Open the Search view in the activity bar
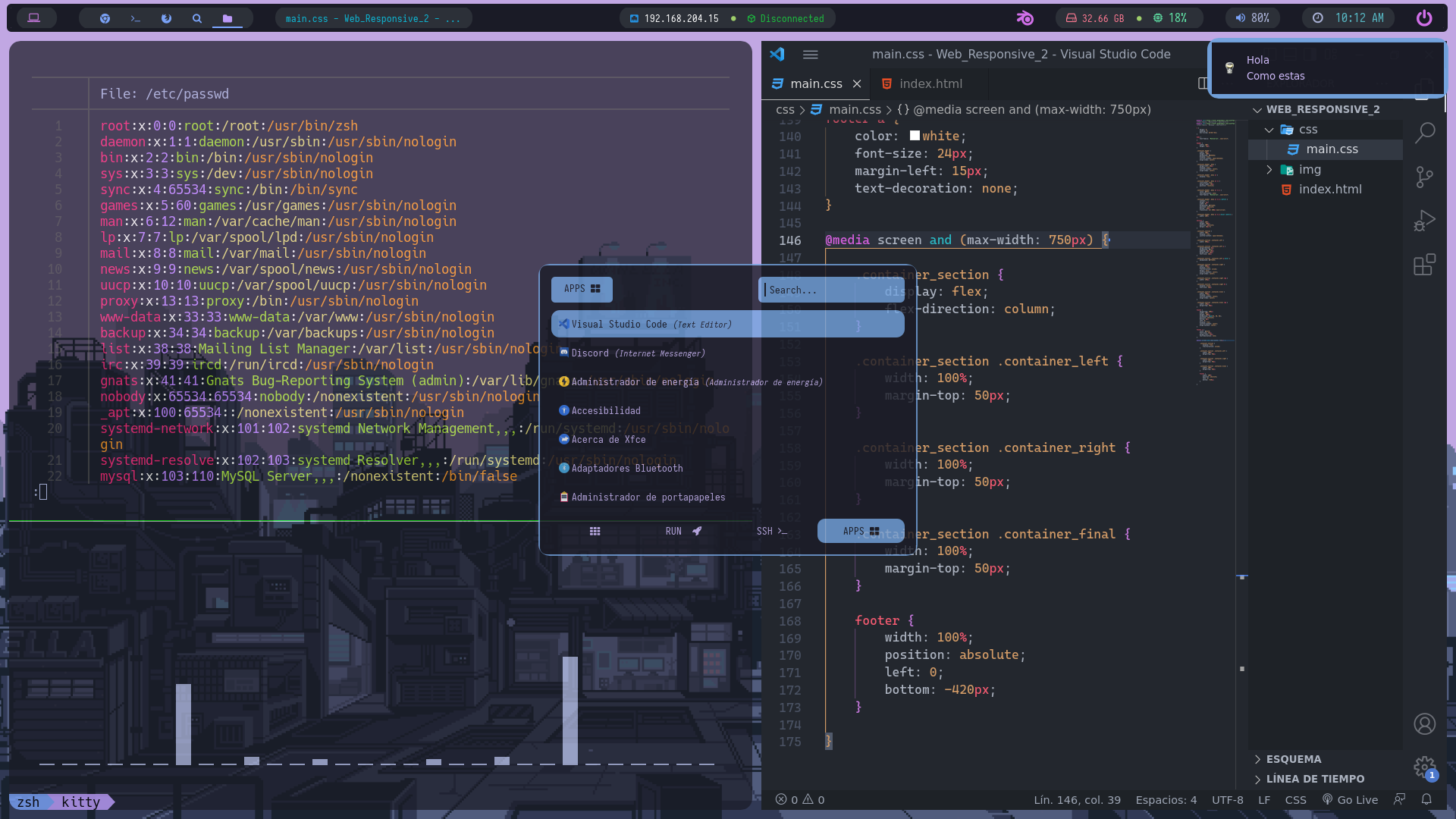Viewport: 1456px width, 819px height. point(1424,133)
